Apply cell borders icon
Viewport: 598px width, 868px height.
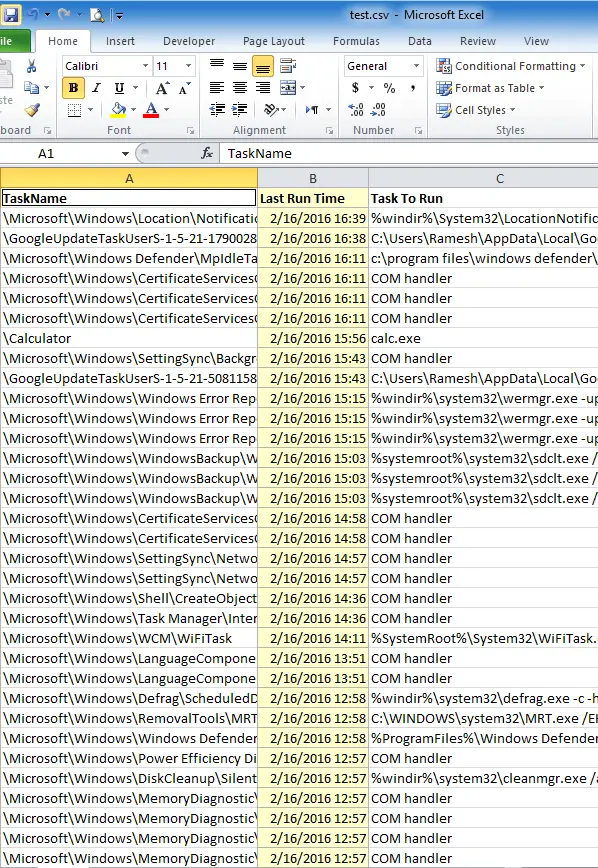click(x=74, y=110)
